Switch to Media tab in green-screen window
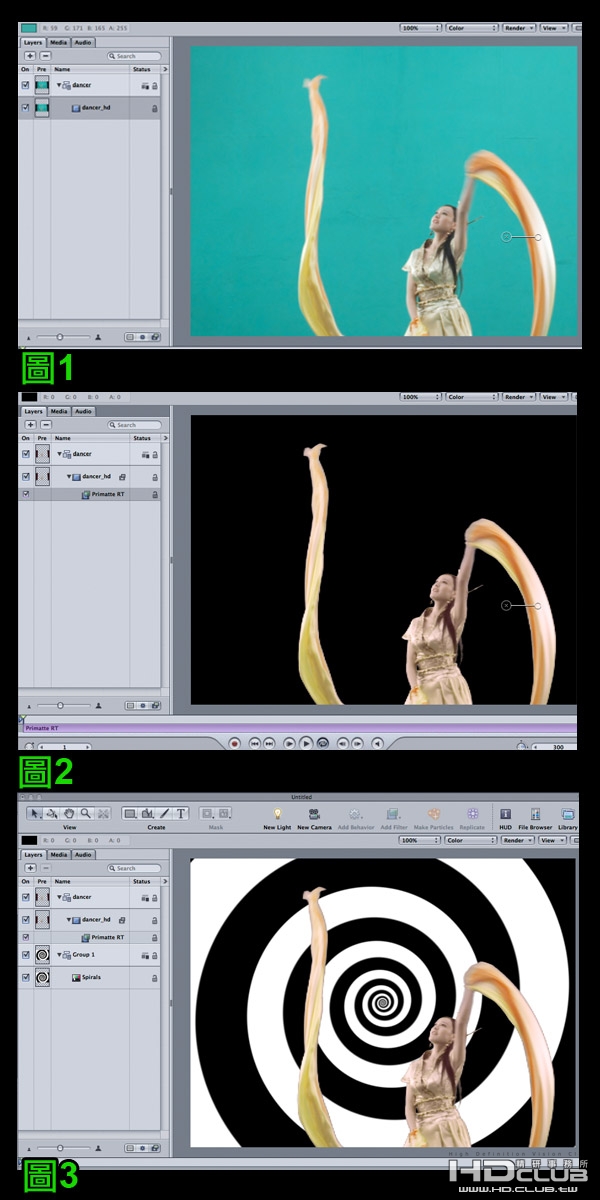The width and height of the screenshot is (600, 1200). [59, 43]
